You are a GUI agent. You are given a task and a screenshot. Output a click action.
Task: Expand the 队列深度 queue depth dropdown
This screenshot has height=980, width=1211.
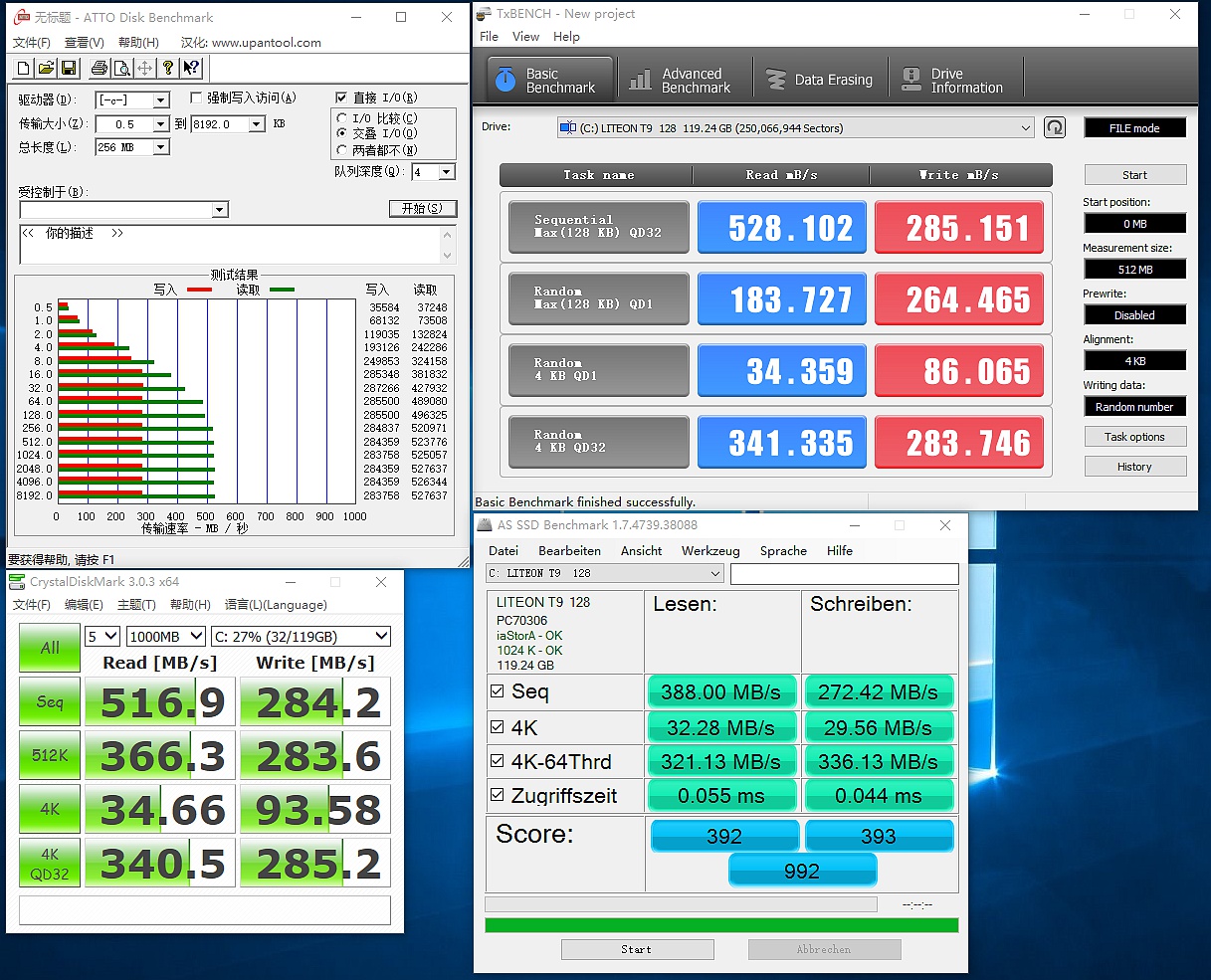click(x=447, y=172)
